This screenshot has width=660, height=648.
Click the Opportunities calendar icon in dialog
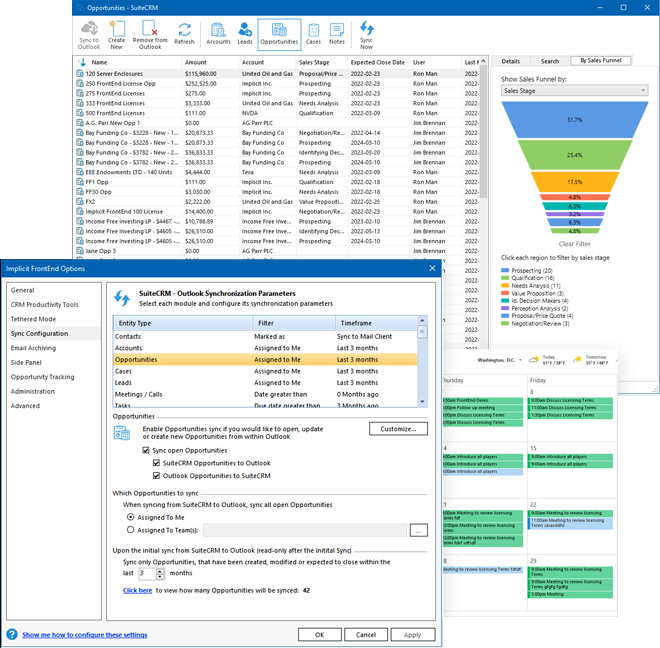122,433
